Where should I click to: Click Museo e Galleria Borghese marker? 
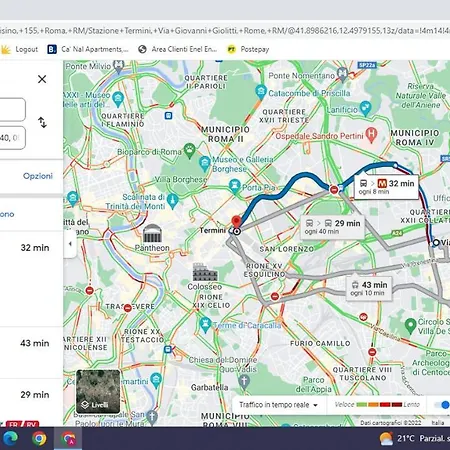(204, 163)
